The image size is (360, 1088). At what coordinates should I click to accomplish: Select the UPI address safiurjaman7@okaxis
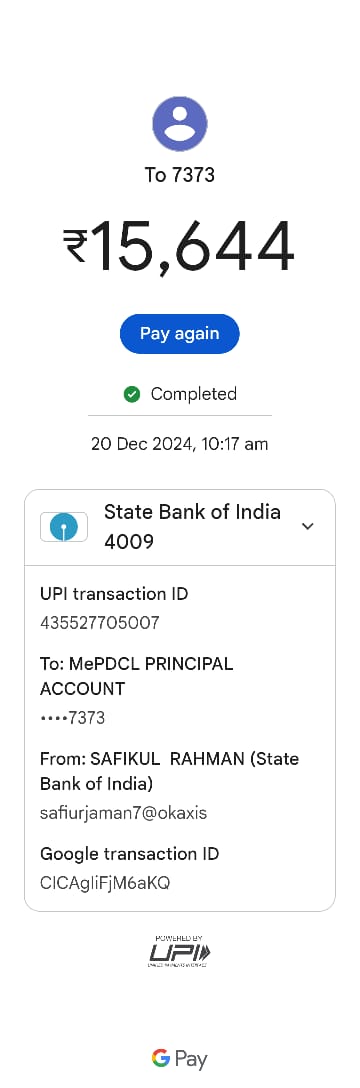tap(123, 813)
